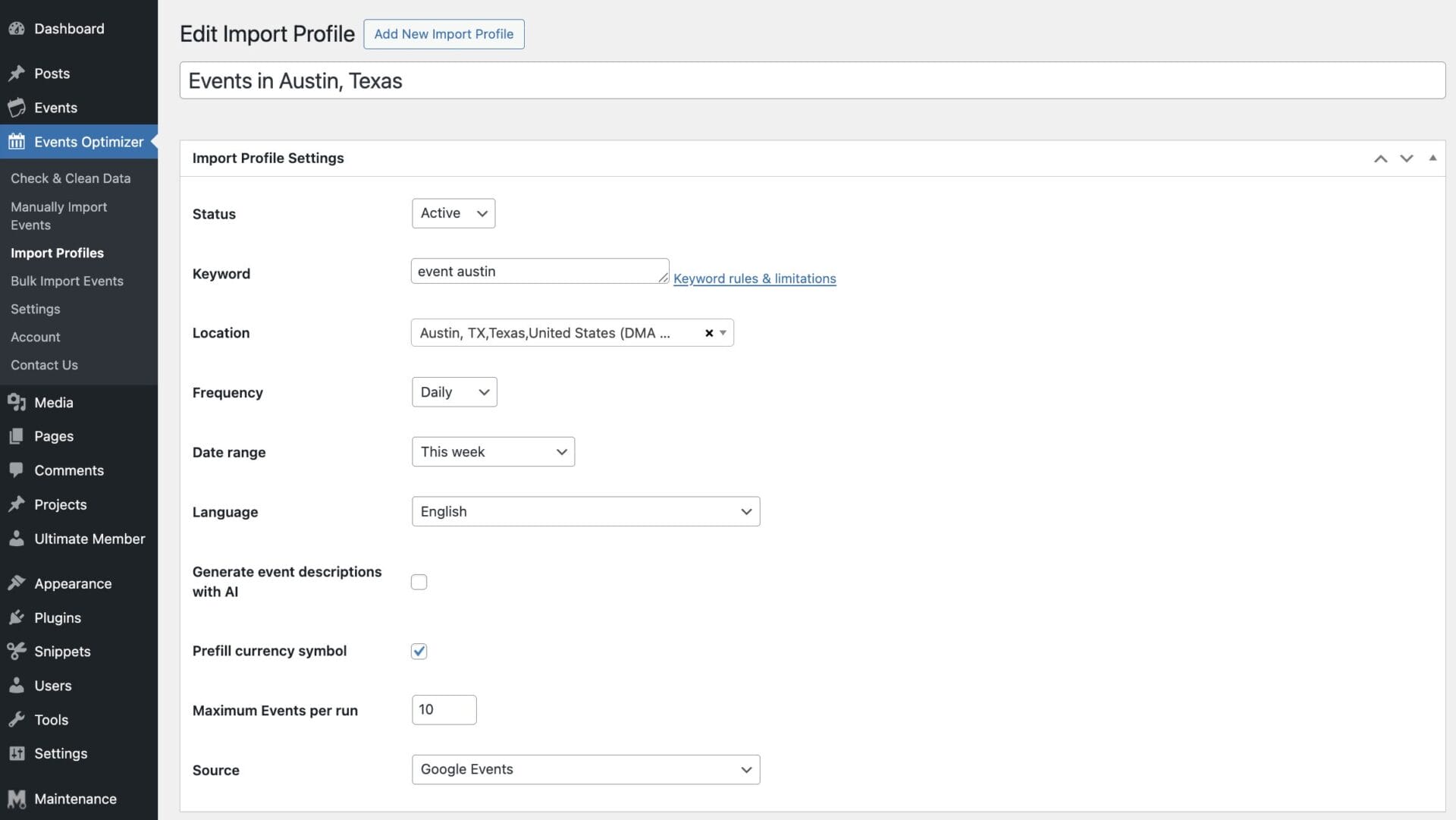Click the Media library icon
Screen dimensions: 1456x820
click(x=17, y=402)
